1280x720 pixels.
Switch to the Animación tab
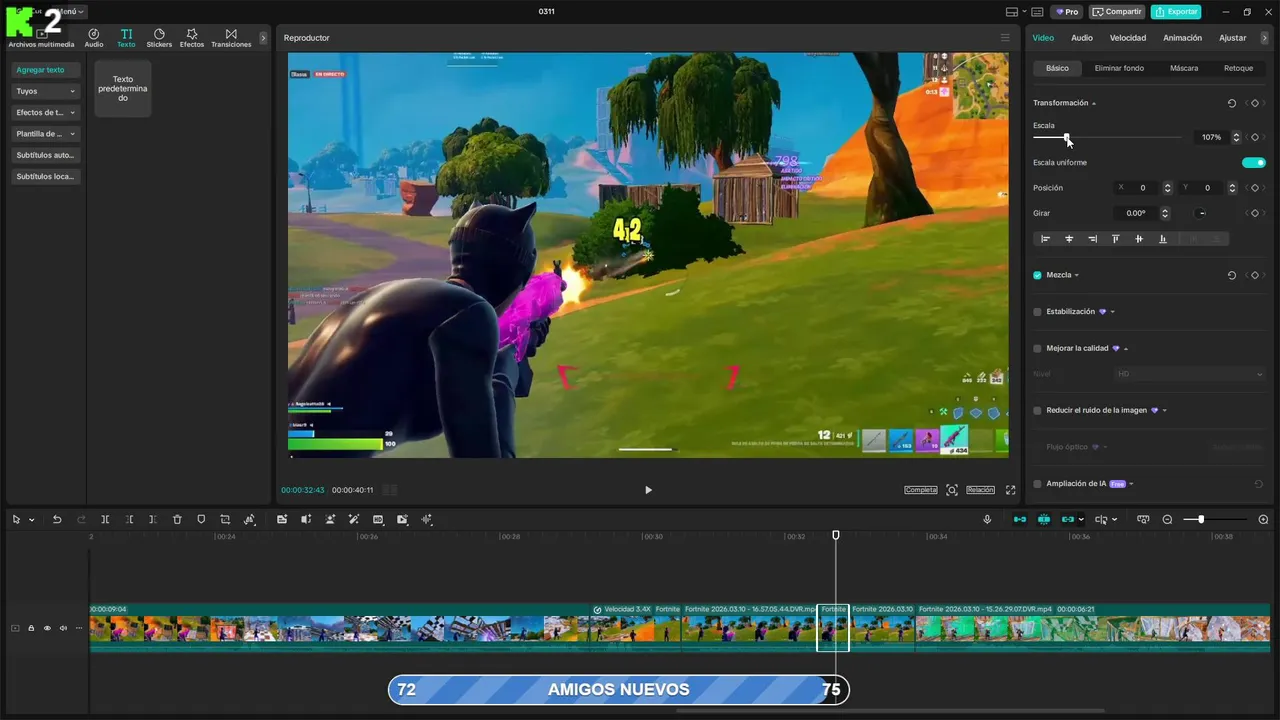tap(1182, 38)
